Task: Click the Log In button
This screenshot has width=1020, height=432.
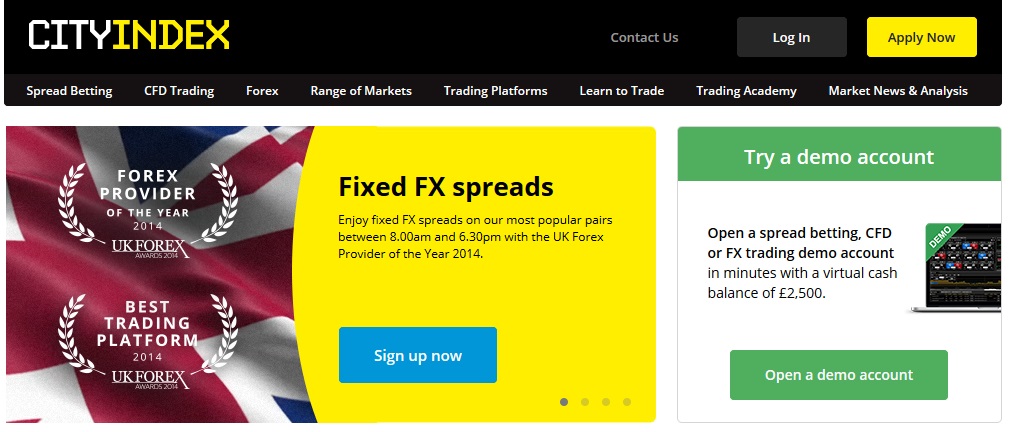Action: (x=792, y=37)
